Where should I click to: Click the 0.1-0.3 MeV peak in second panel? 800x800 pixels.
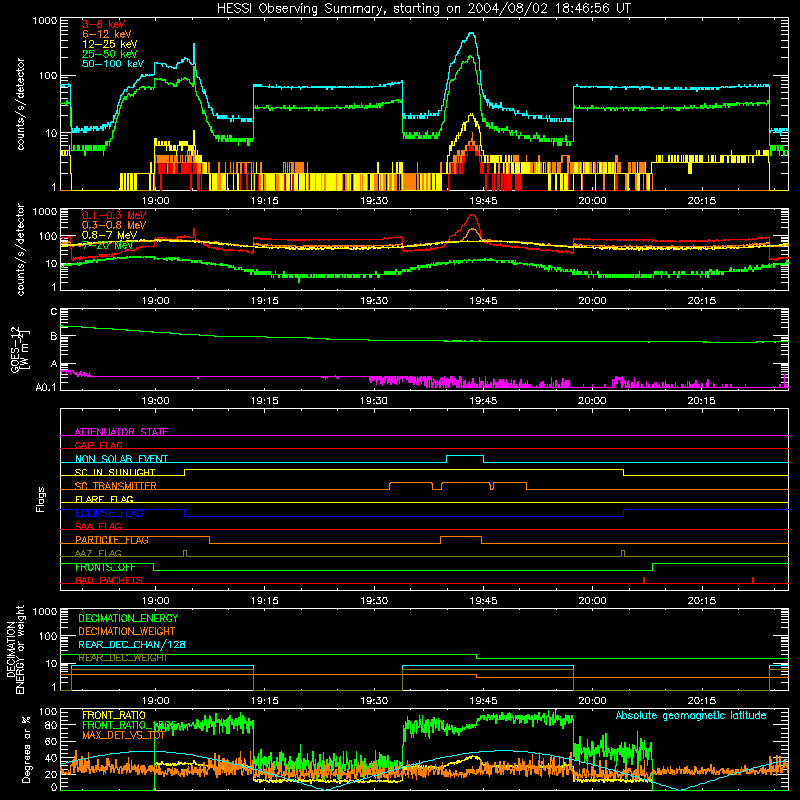tap(472, 216)
